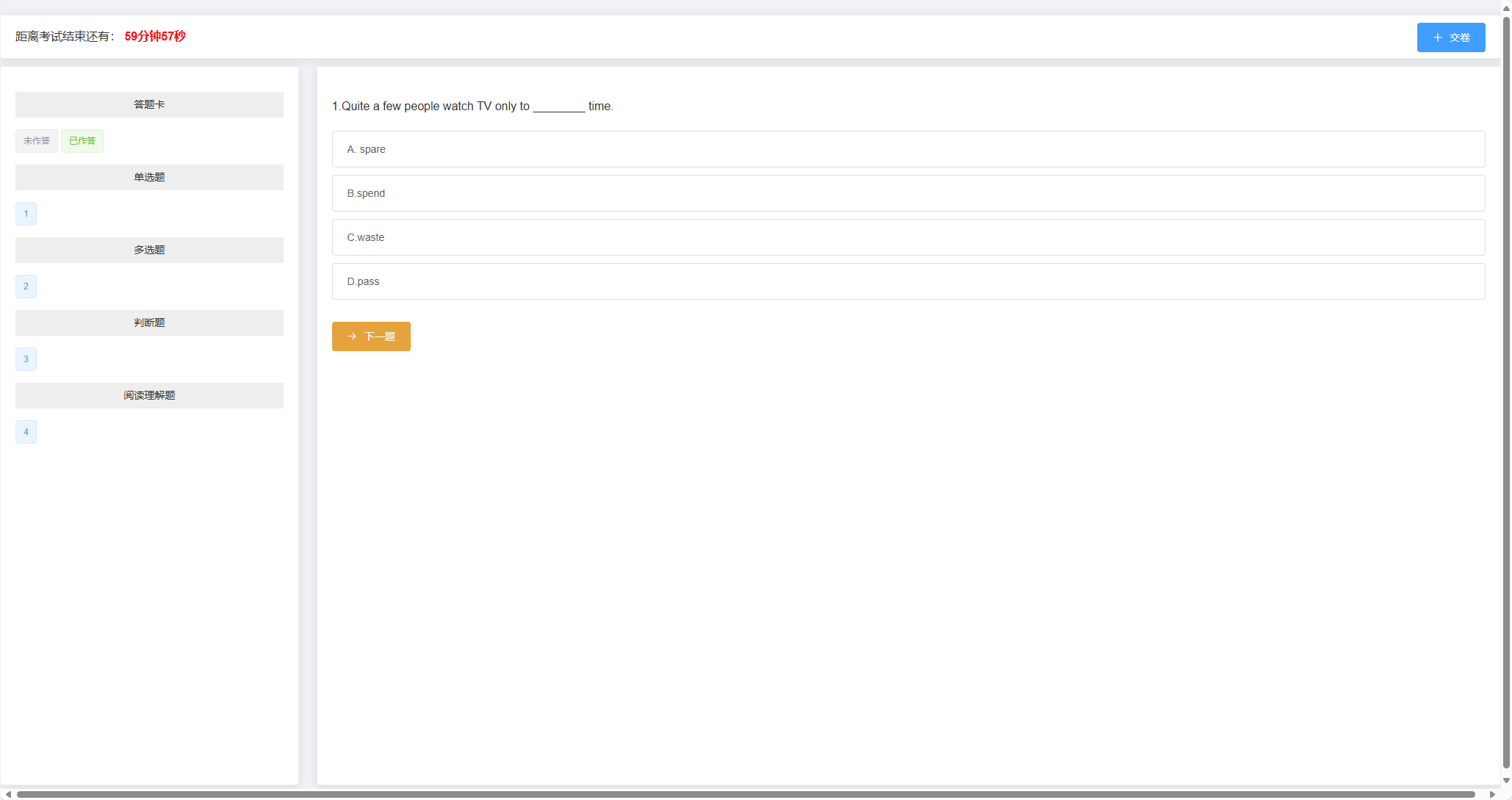
Task: Click the plus icon on 交卷 button
Action: point(1438,37)
